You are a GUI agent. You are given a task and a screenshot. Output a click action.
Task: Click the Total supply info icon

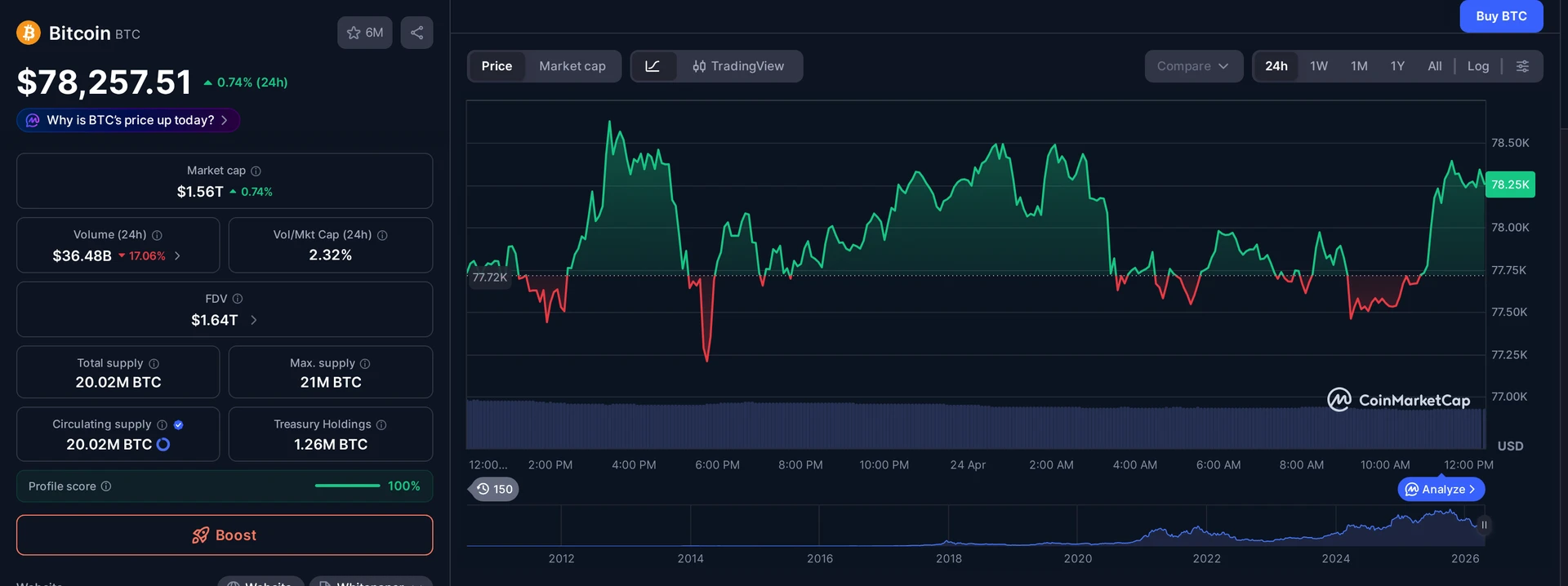point(154,363)
